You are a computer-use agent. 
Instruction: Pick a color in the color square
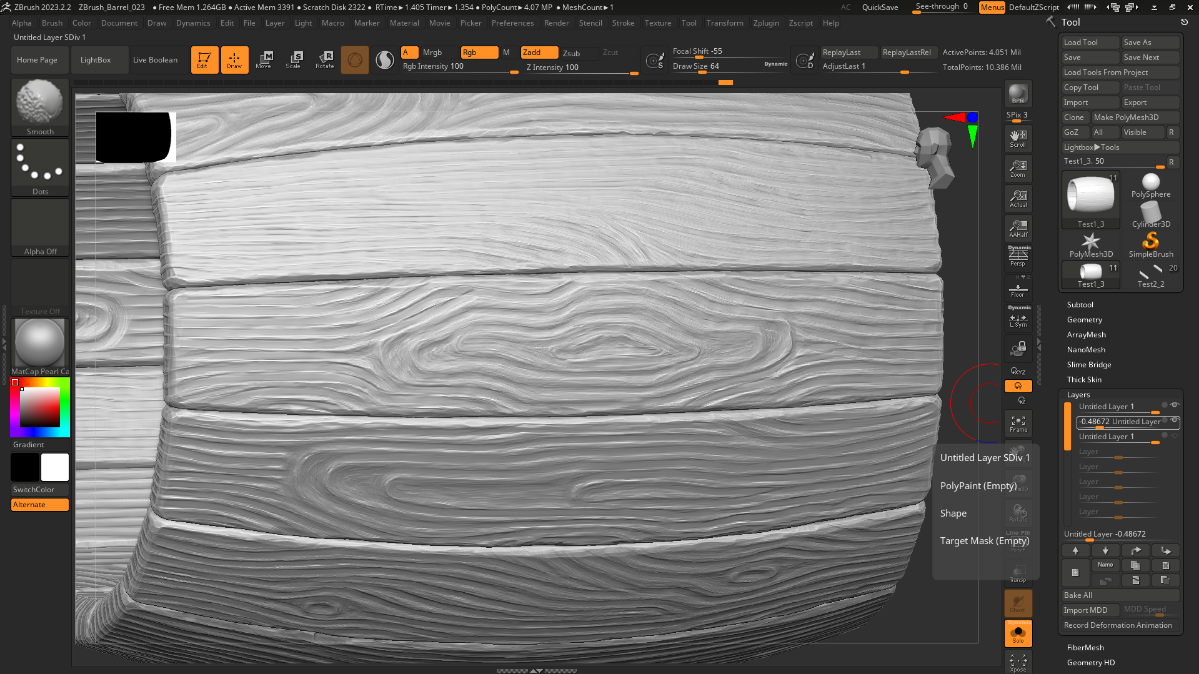[40, 407]
